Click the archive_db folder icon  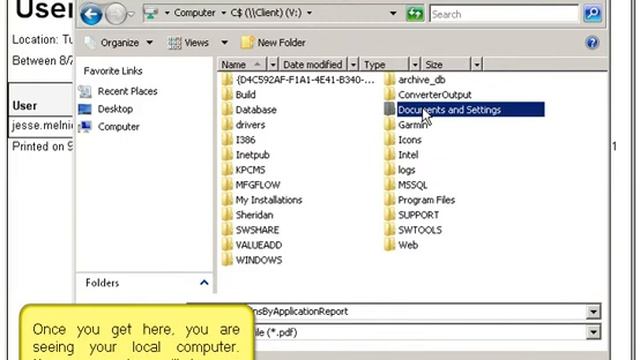click(390, 80)
